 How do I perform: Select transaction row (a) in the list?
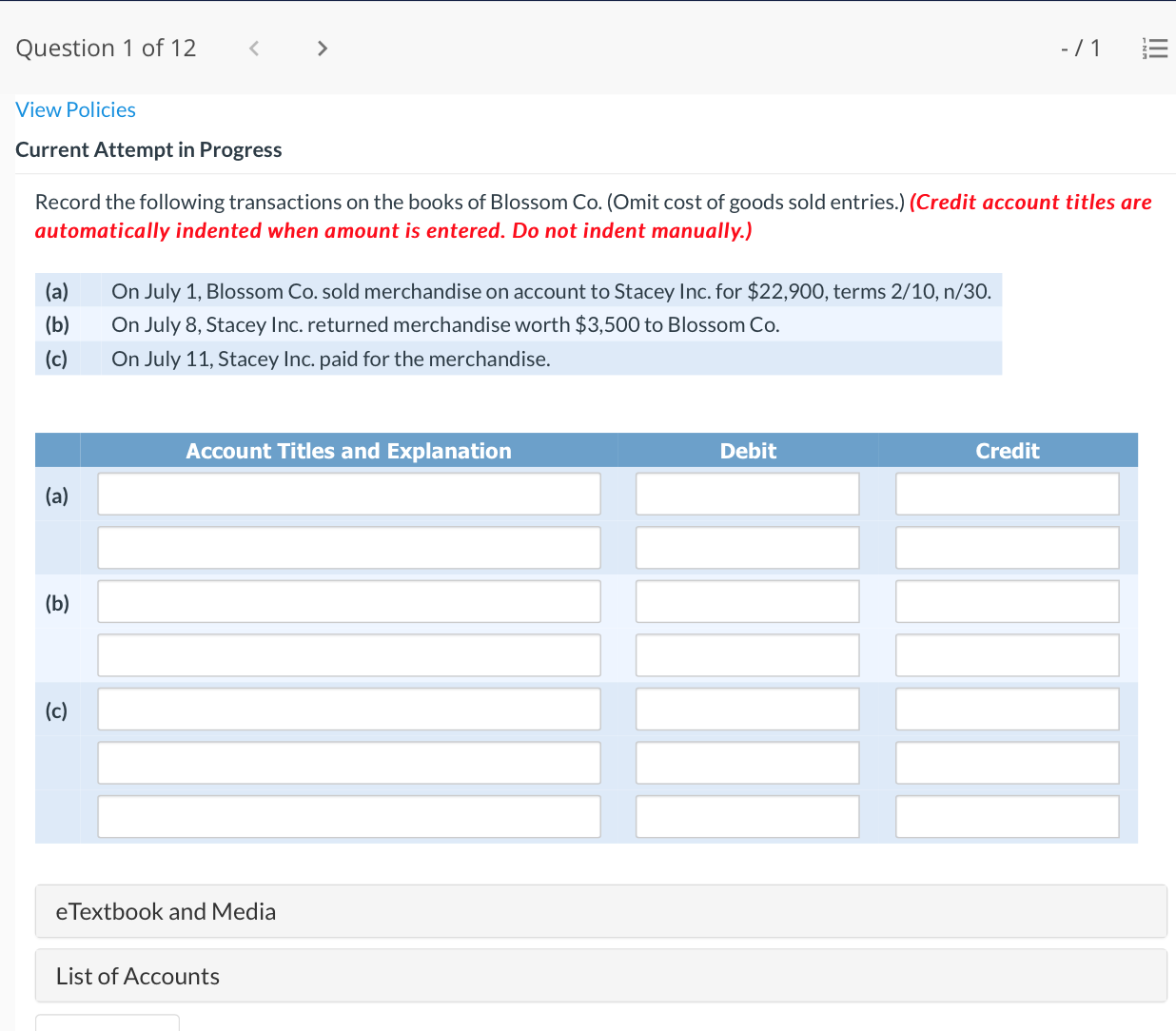click(x=519, y=291)
